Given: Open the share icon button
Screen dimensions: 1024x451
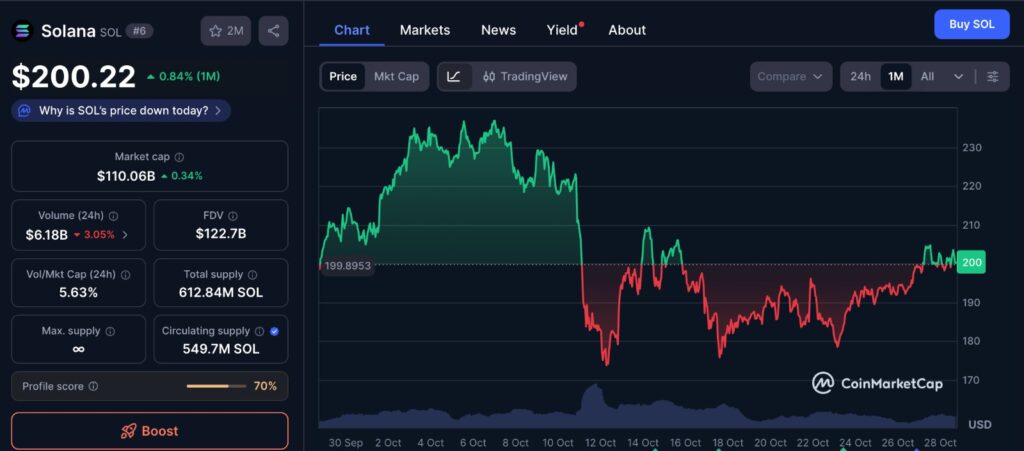Looking at the screenshot, I should pos(274,31).
